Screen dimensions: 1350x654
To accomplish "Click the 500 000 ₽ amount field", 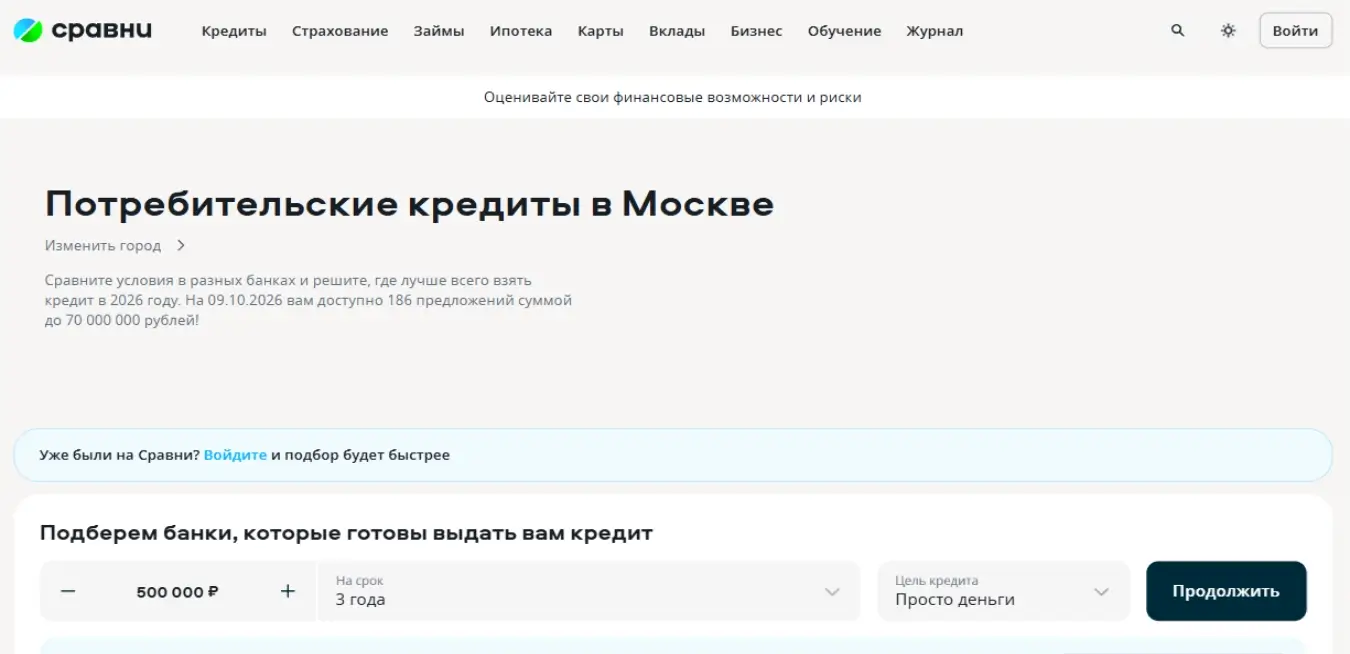I will 178,591.
